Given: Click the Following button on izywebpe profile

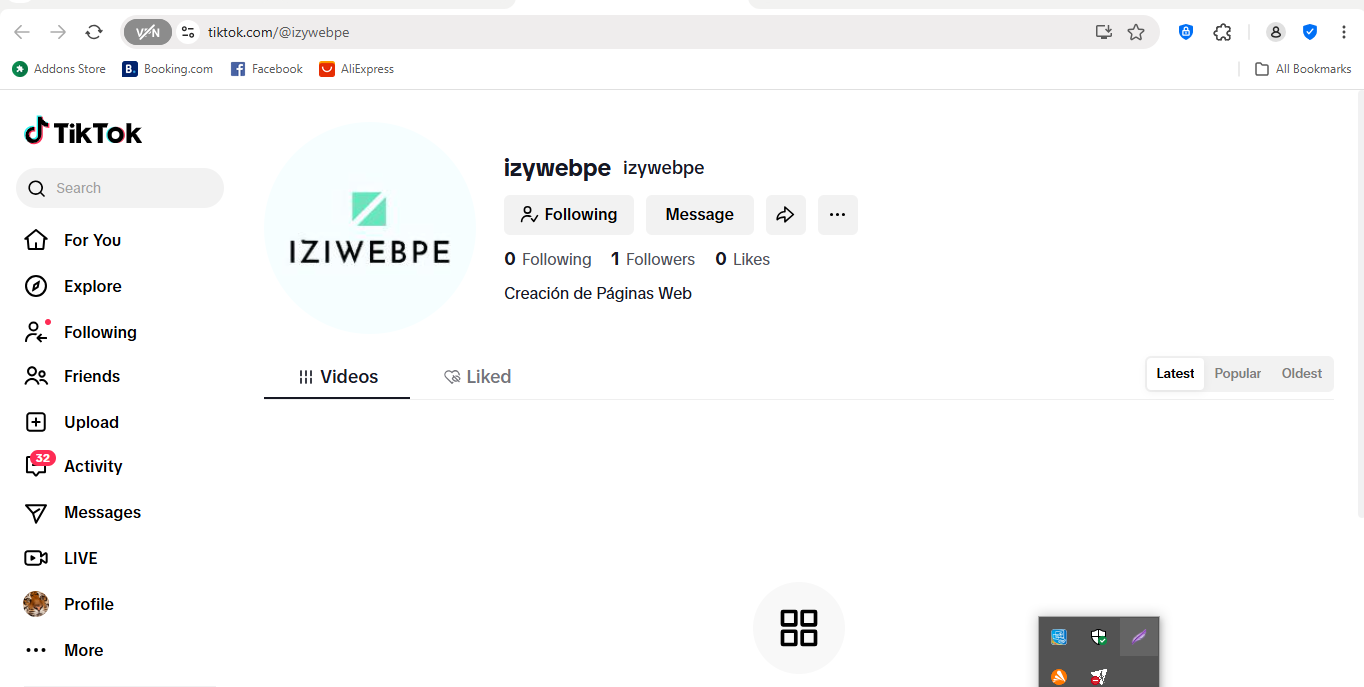Looking at the screenshot, I should 568,214.
